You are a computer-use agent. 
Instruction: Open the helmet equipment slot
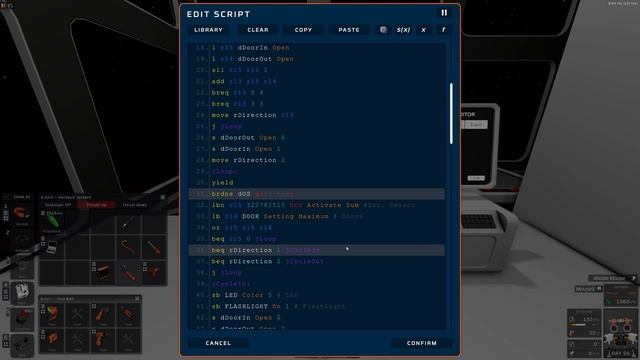tap(22, 214)
